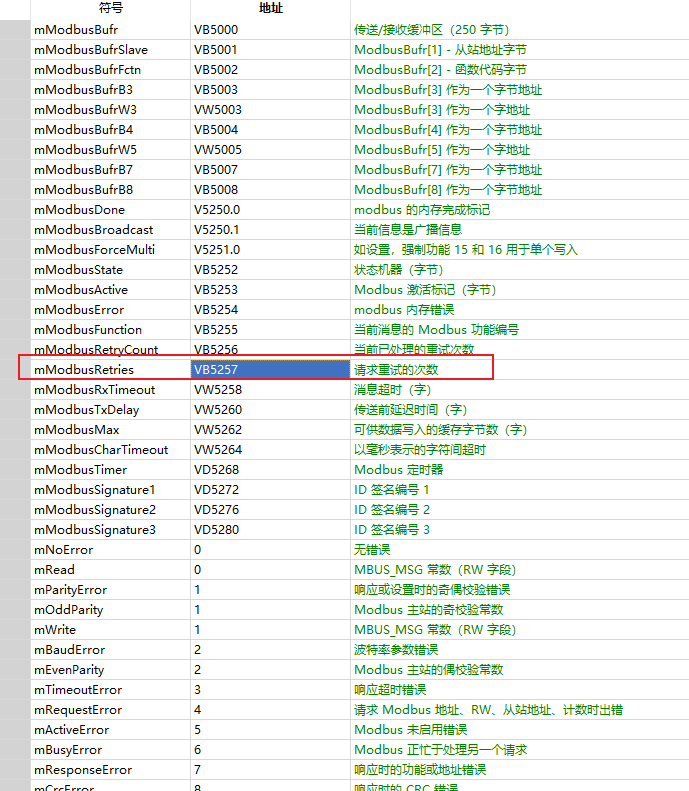This screenshot has width=689, height=791.
Task: Select address cell VW5003
Action: (270, 110)
